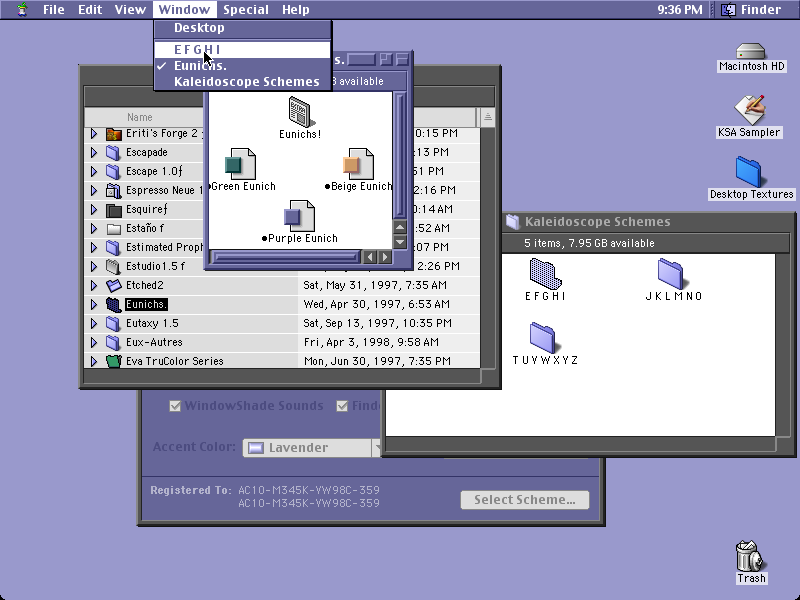Click the Kaleidoscope Schemes title bar folder icon
This screenshot has width=800, height=600.
513,221
